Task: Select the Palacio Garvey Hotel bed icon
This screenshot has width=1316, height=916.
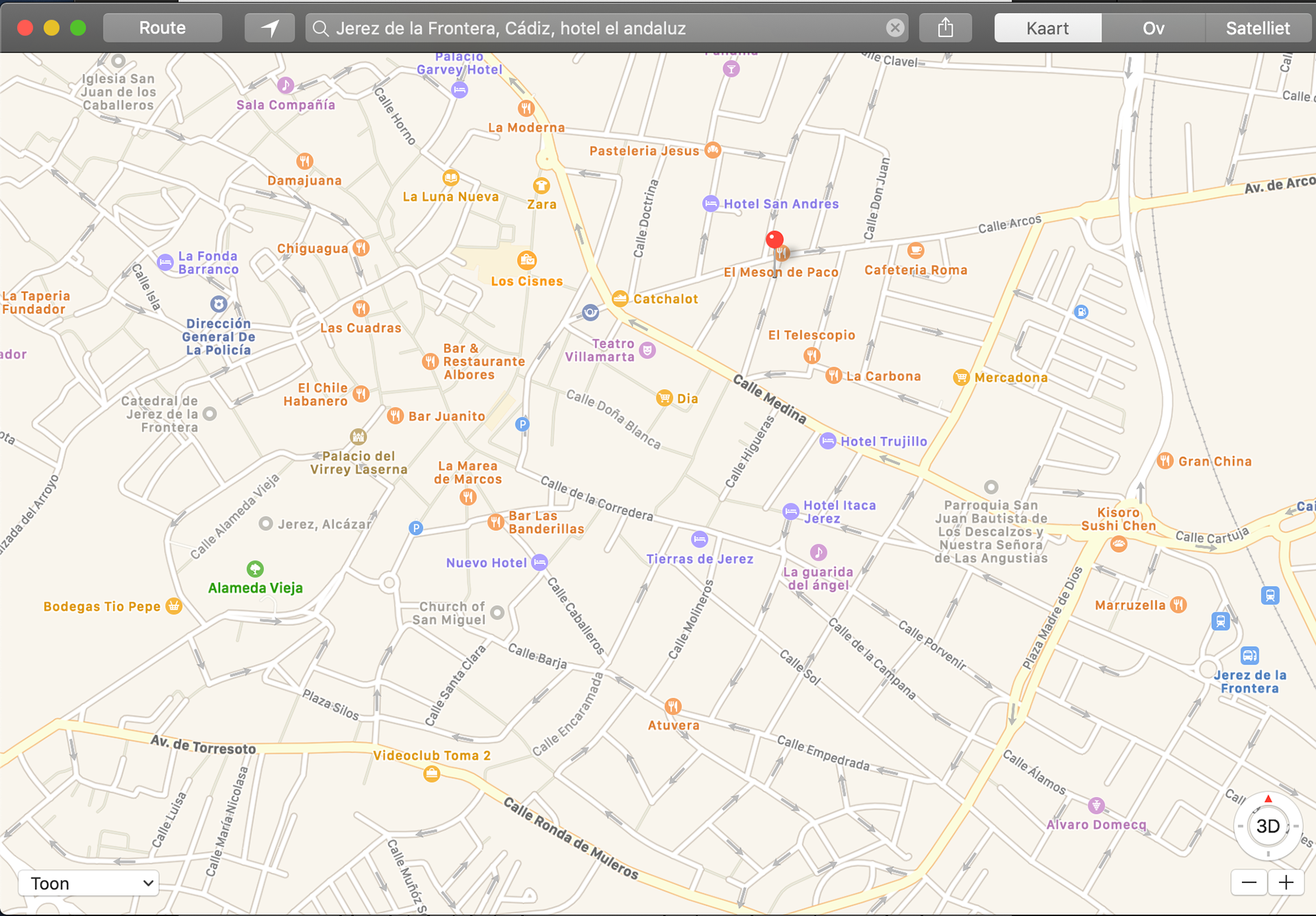Action: [460, 90]
